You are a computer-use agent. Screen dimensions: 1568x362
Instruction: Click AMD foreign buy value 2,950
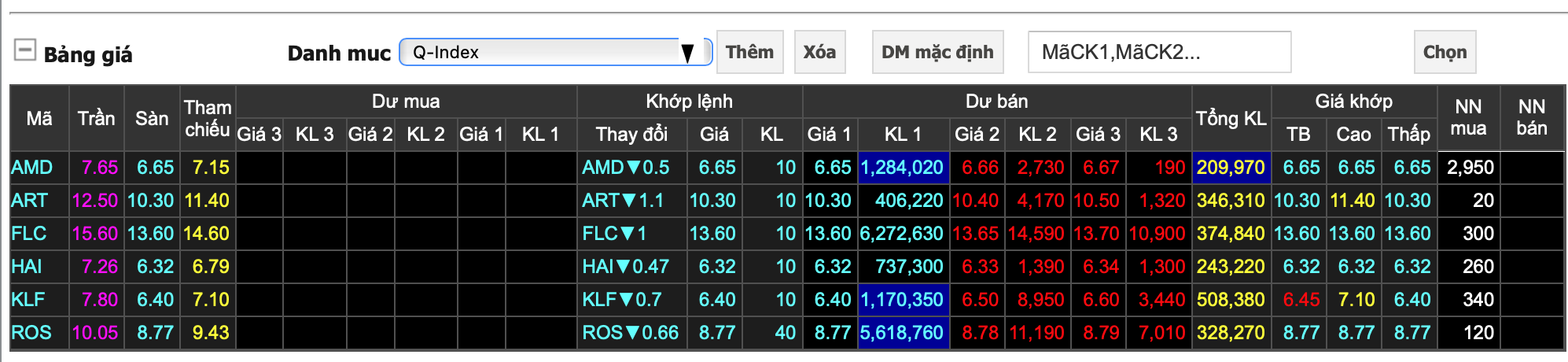coord(1470,168)
